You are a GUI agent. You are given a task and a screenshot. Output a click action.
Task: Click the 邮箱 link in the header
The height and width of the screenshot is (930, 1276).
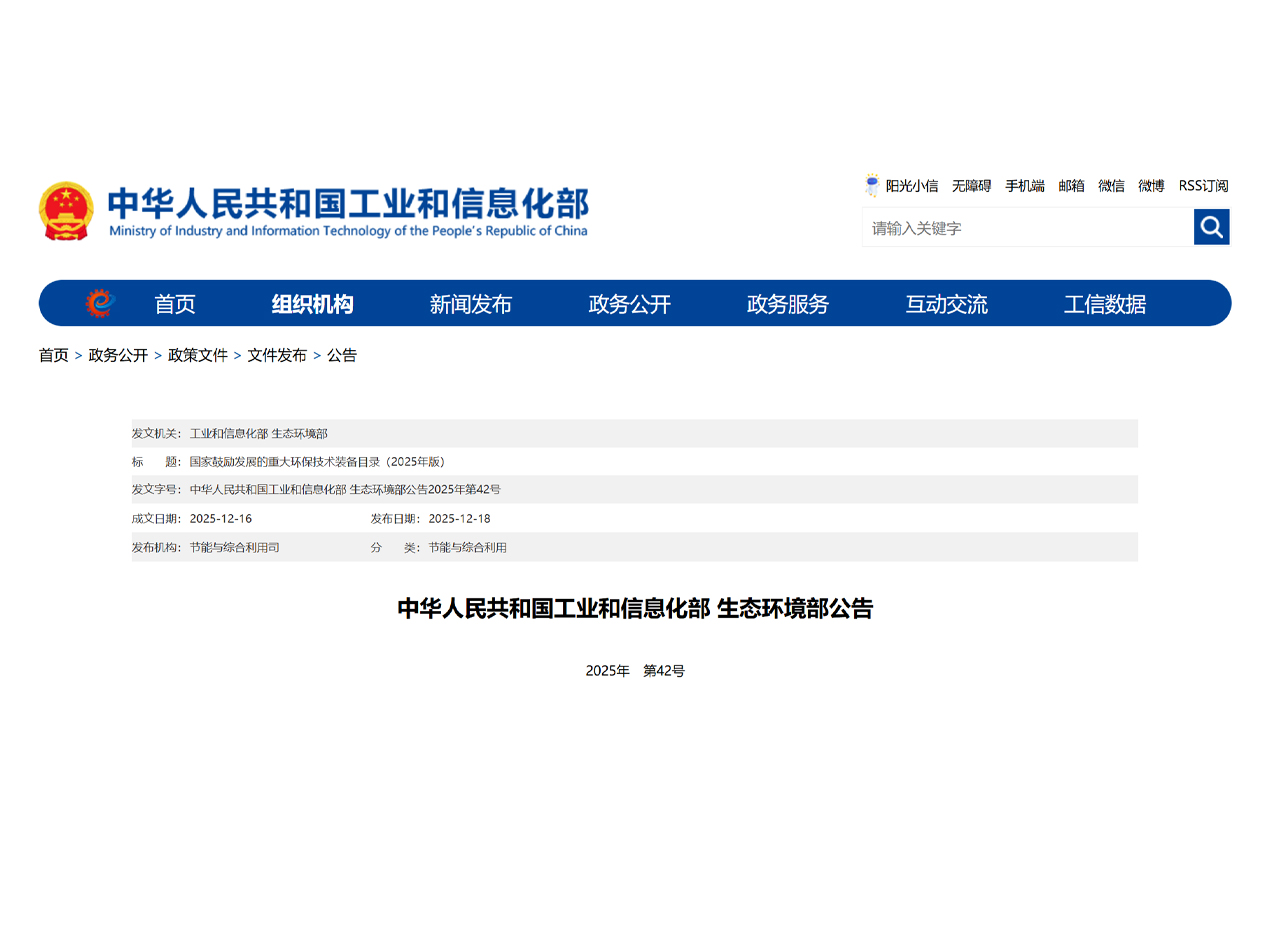point(1071,186)
